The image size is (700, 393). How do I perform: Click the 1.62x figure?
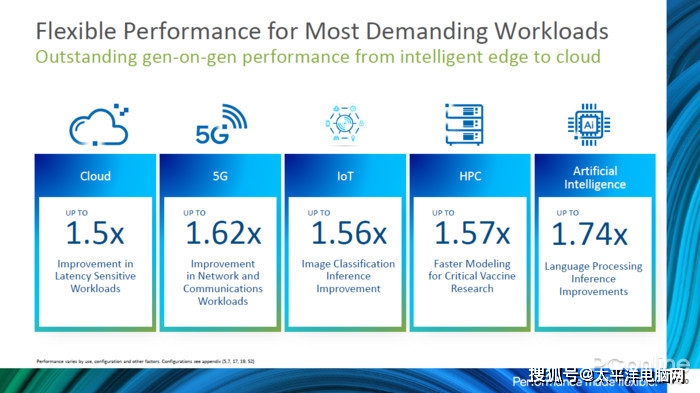[x=223, y=233]
